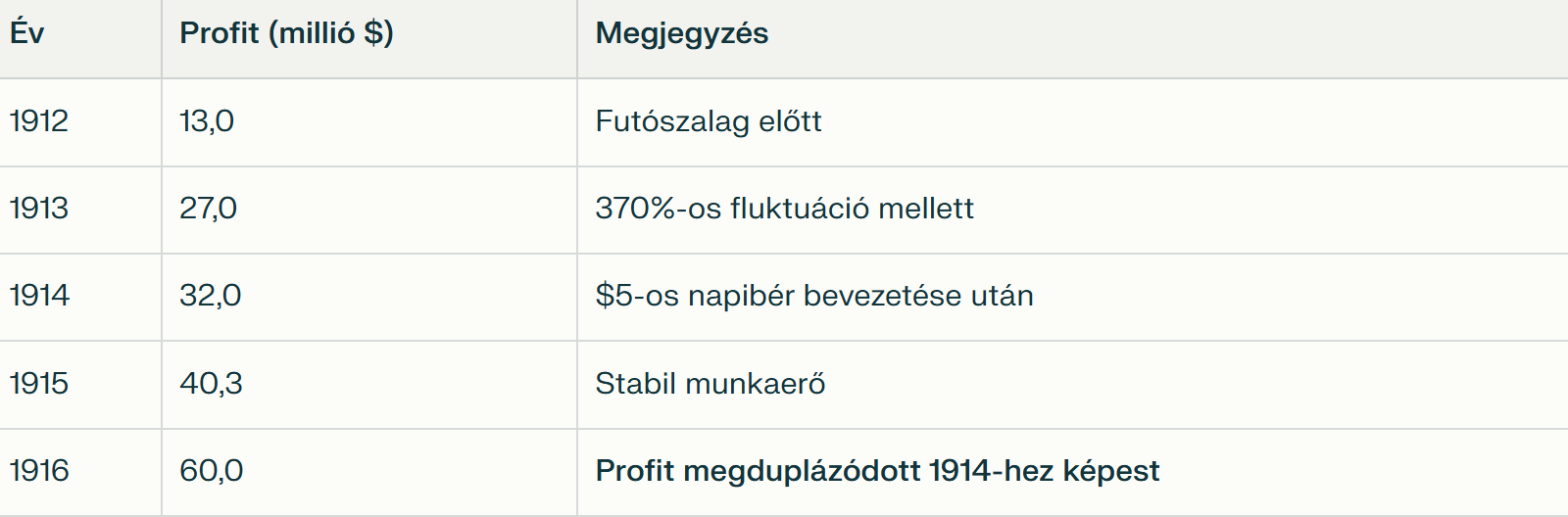
Task: Select the Stabil munkaerő note
Action: 710,383
